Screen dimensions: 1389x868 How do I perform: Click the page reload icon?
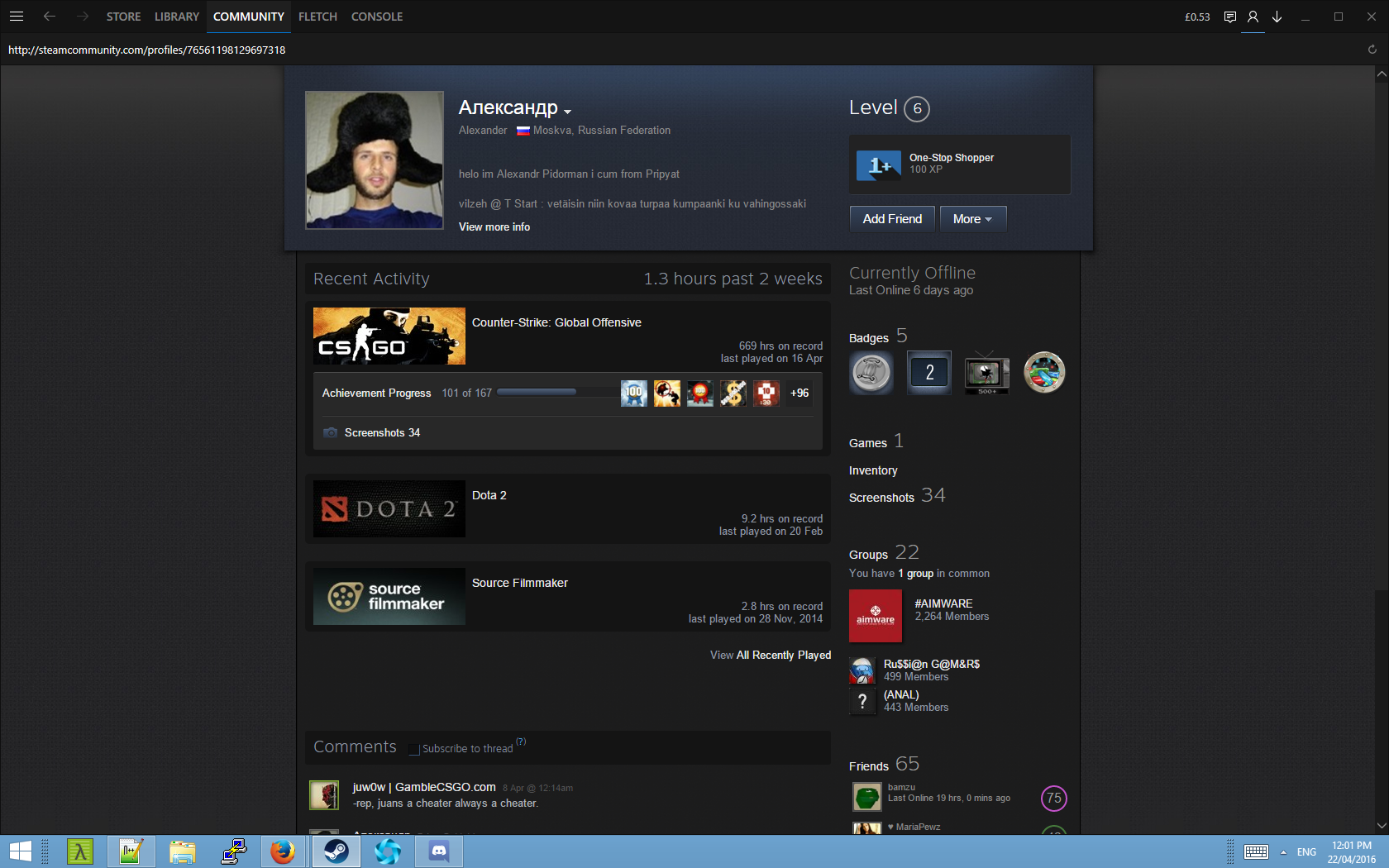(x=1372, y=50)
